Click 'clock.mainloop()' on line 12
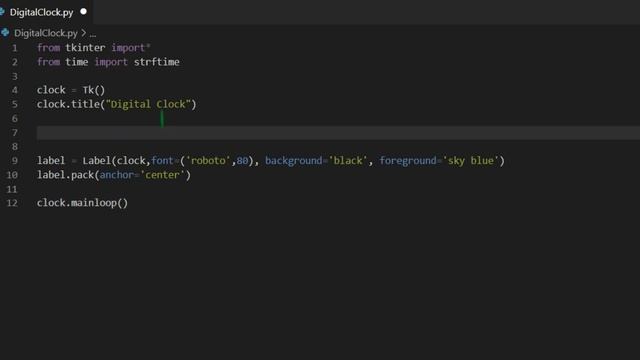Screen dimensions: 640x360 [82, 203]
